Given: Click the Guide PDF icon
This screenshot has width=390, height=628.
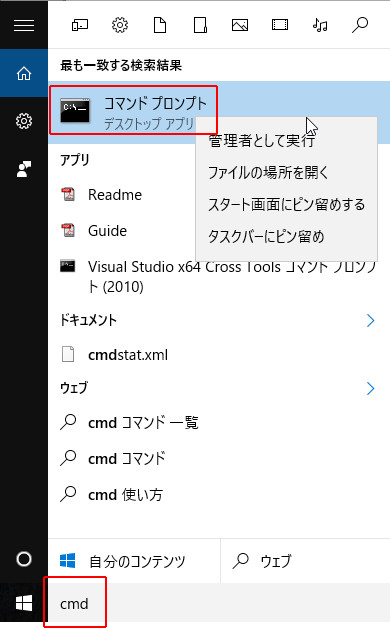Looking at the screenshot, I should click(68, 231).
